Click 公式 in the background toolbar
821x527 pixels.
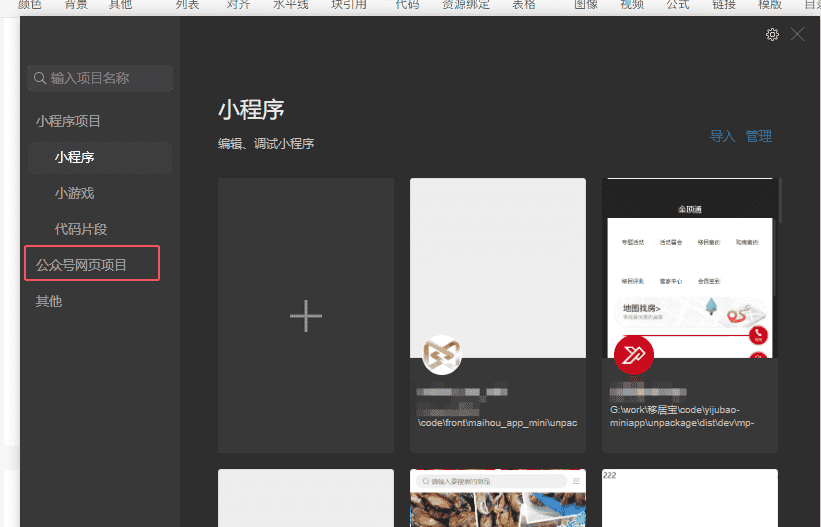click(678, 5)
